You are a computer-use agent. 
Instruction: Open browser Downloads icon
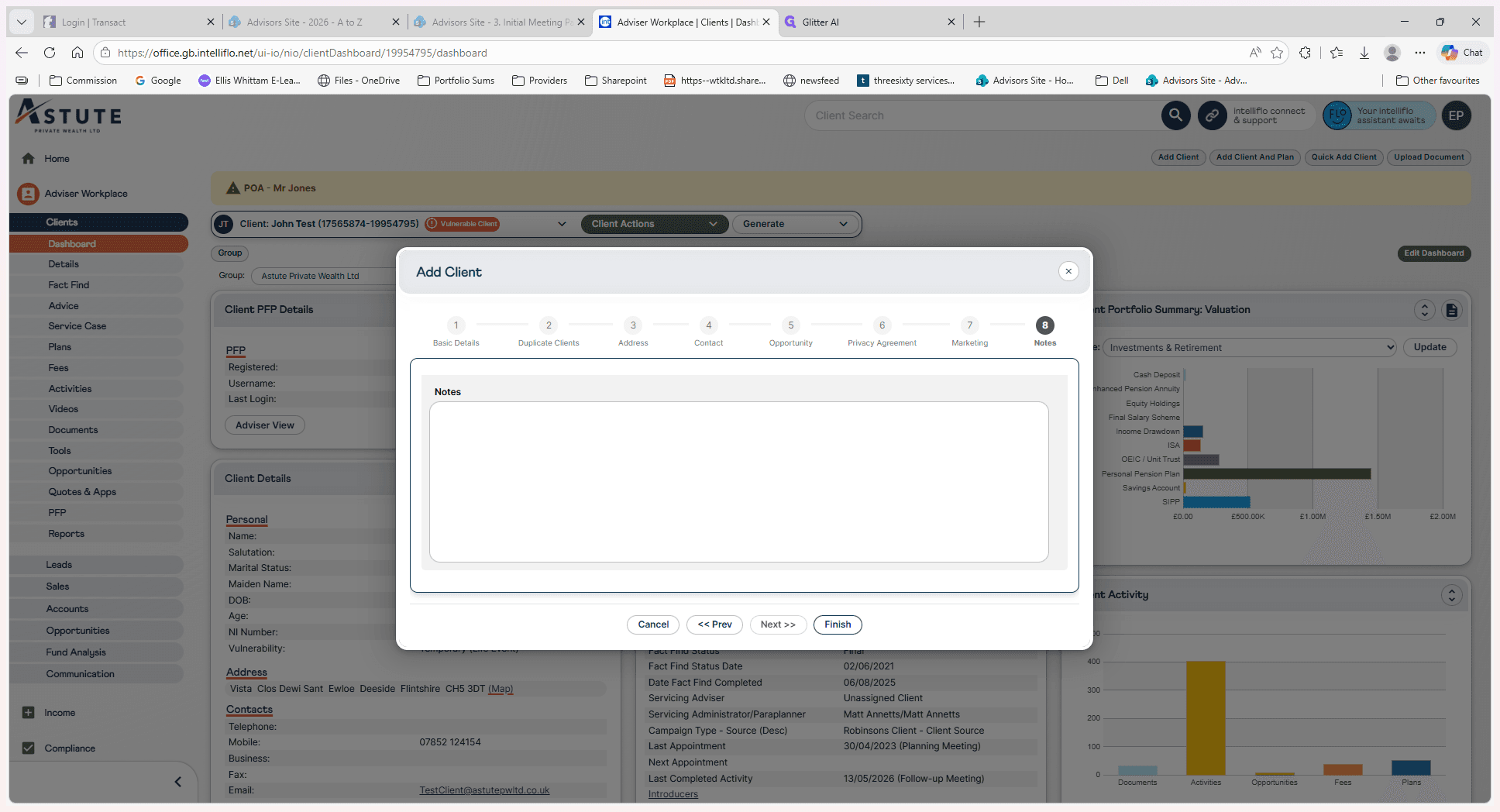(x=1364, y=53)
